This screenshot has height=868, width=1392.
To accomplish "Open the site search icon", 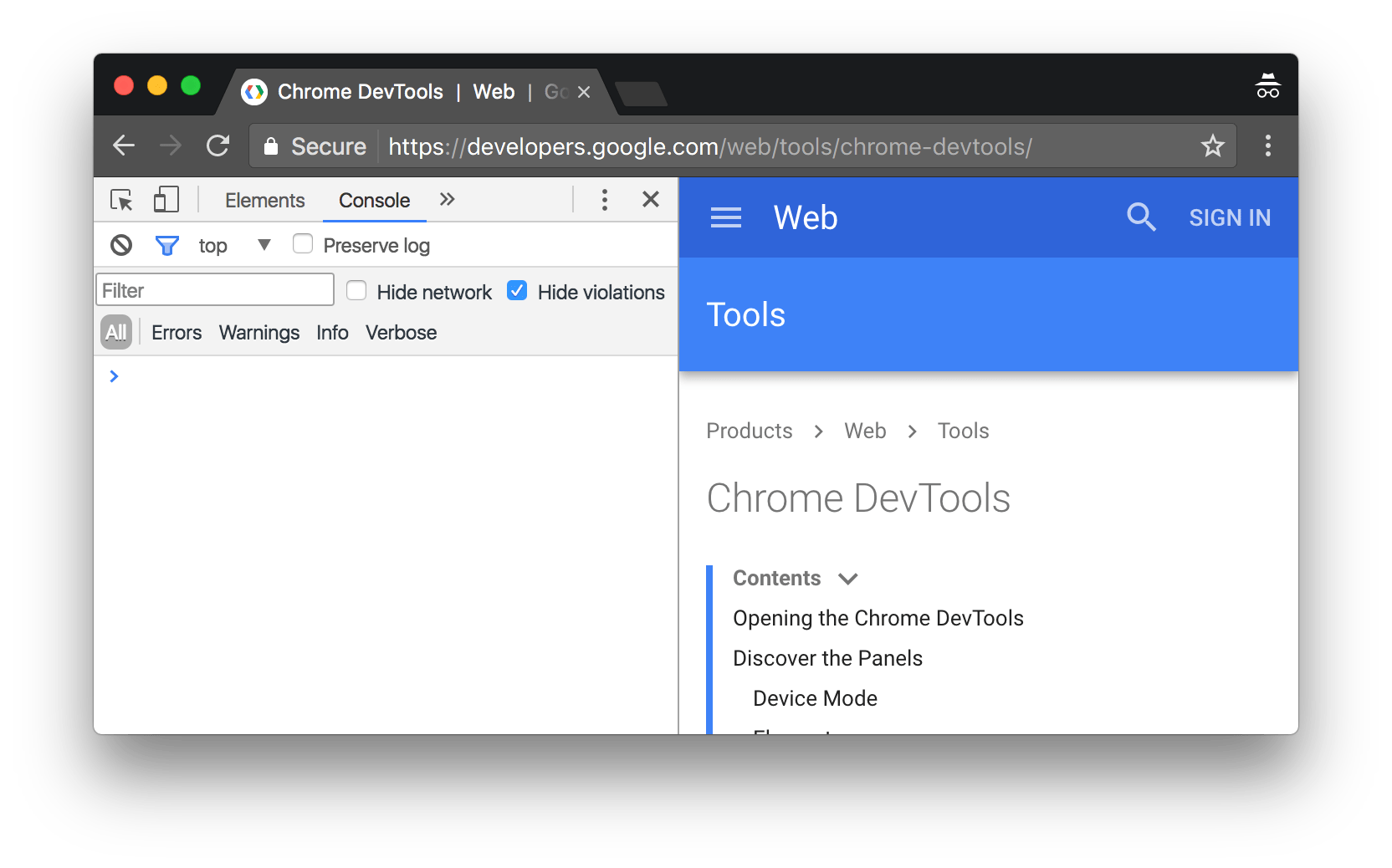I will [x=1141, y=217].
